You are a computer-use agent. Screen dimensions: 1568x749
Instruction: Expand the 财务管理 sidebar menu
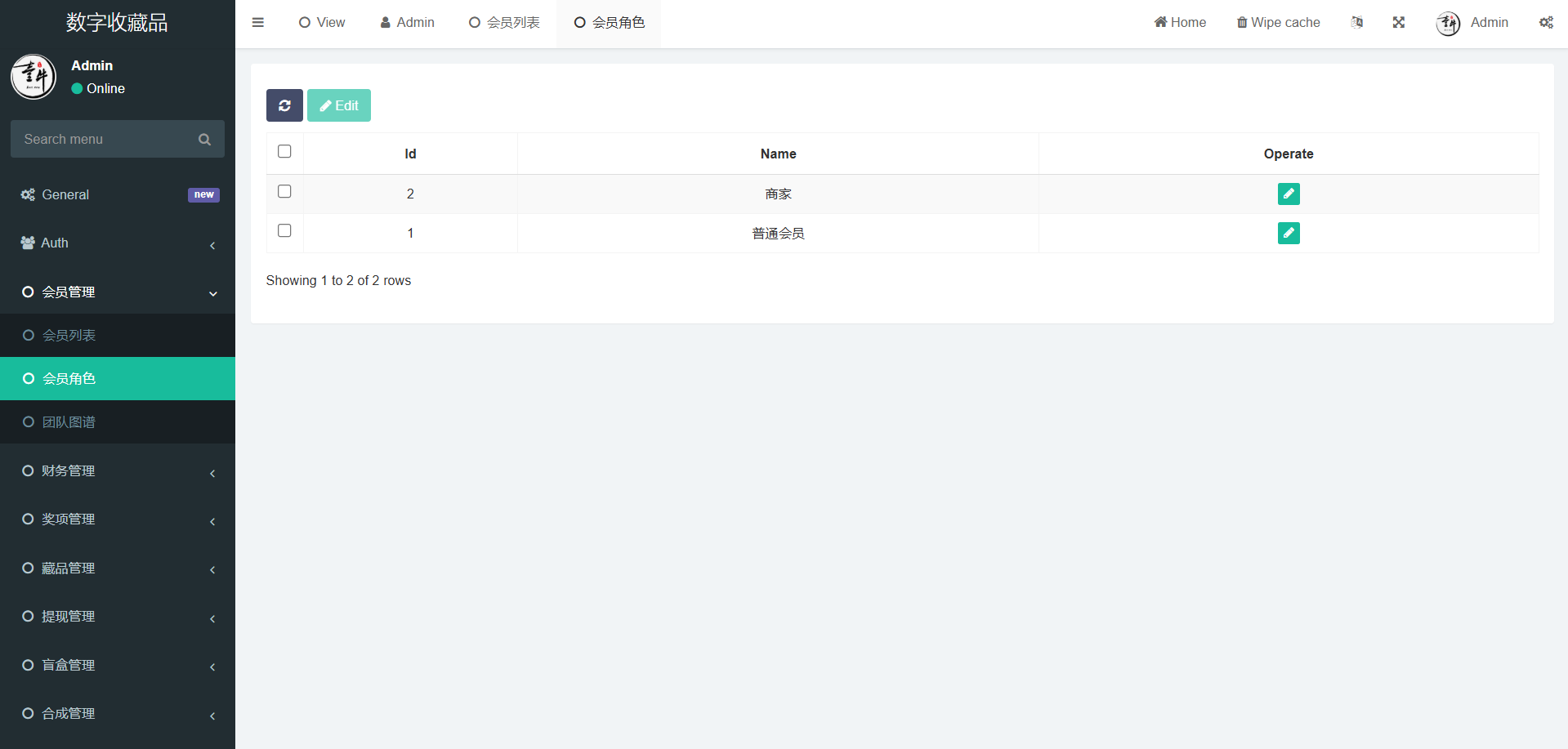point(118,471)
